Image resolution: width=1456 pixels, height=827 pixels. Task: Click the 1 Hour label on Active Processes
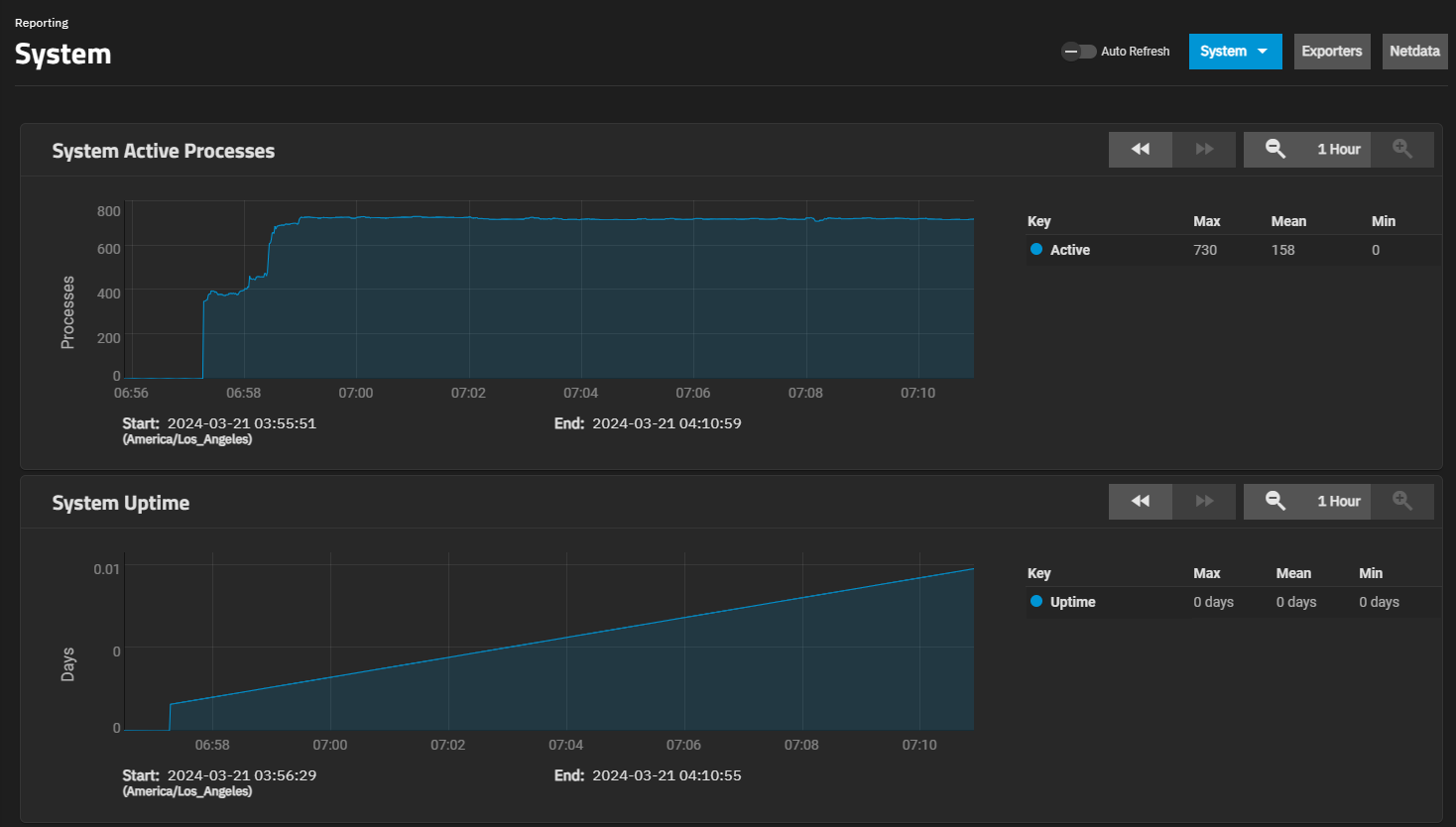coord(1338,150)
